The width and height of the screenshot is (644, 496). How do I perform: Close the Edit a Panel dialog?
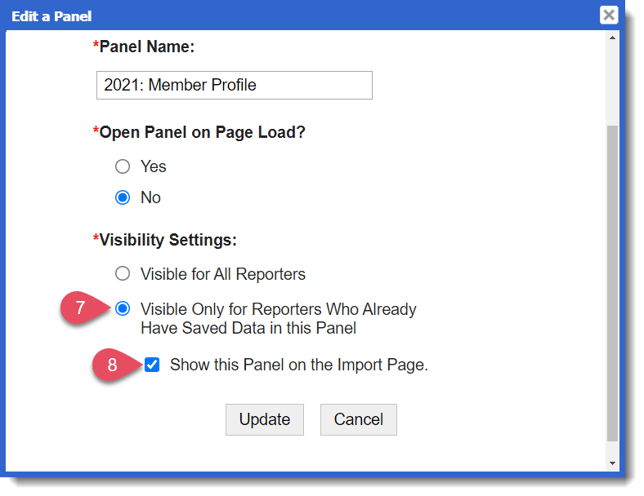608,15
